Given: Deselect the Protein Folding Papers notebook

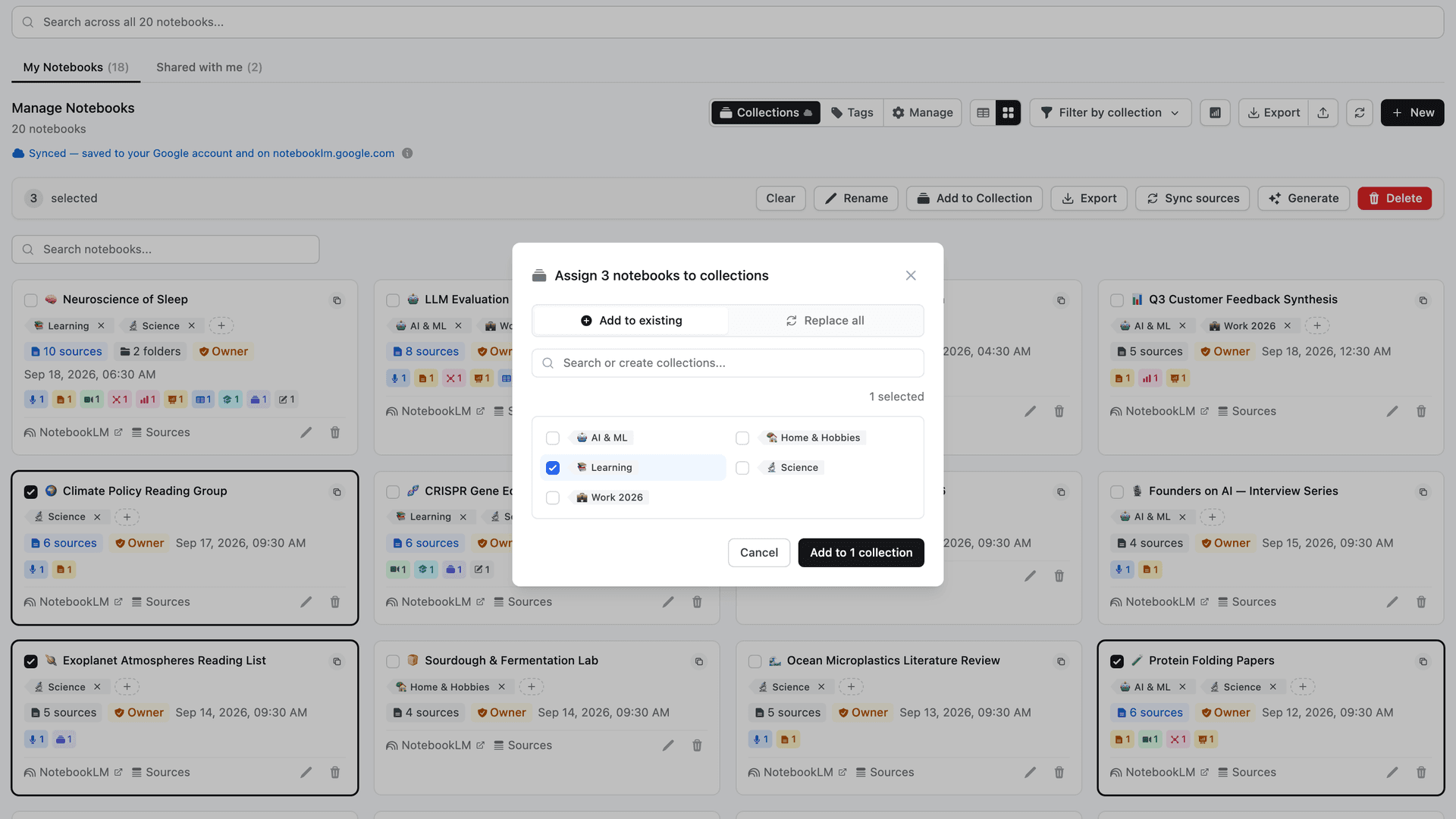Looking at the screenshot, I should [1117, 661].
